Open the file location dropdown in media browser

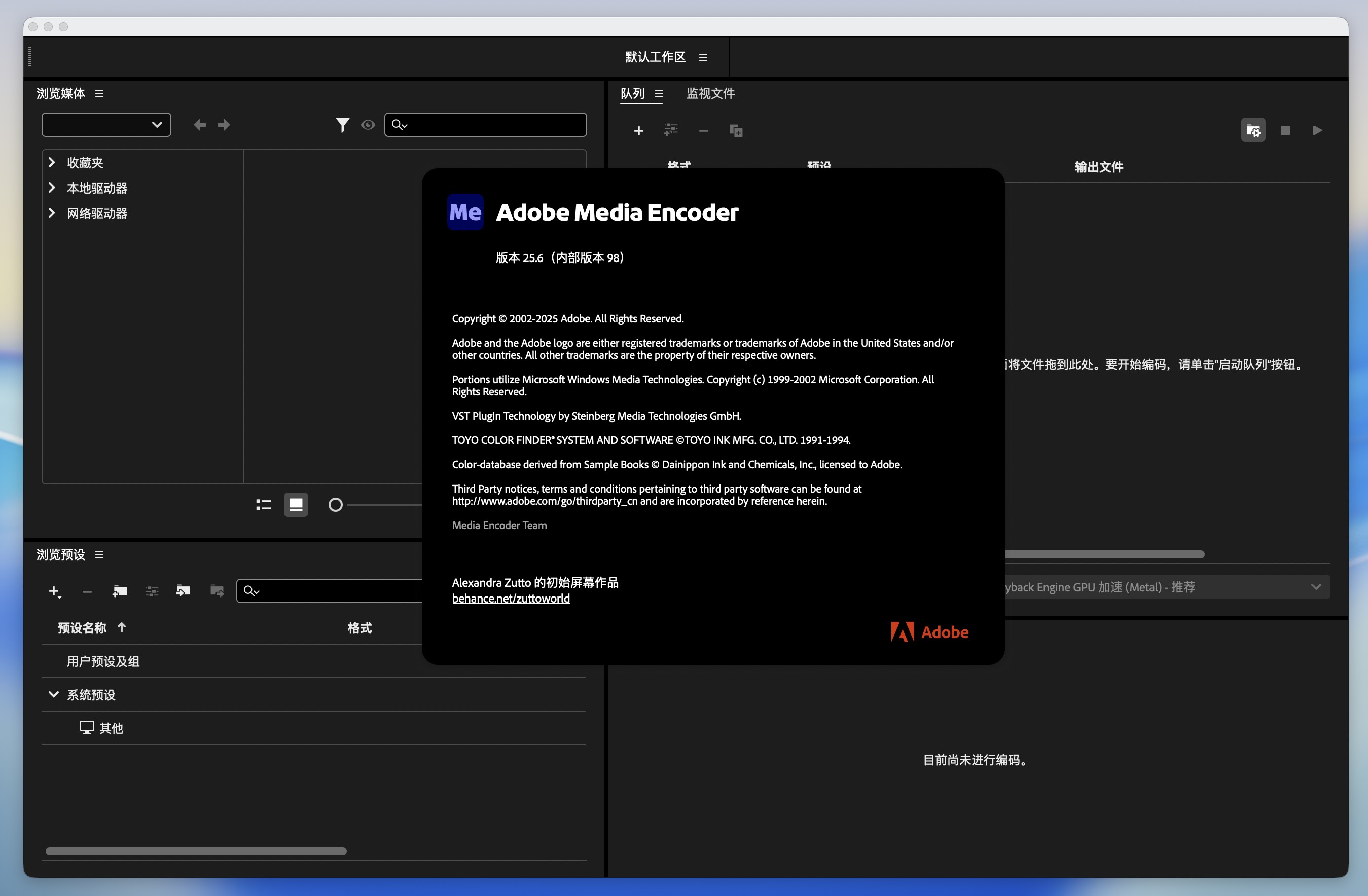click(106, 125)
